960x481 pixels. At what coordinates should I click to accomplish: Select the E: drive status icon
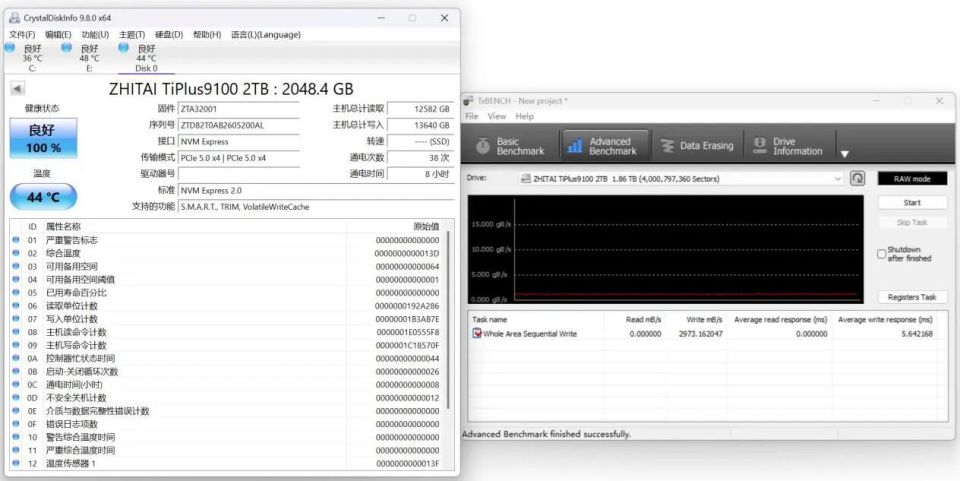(x=67, y=47)
